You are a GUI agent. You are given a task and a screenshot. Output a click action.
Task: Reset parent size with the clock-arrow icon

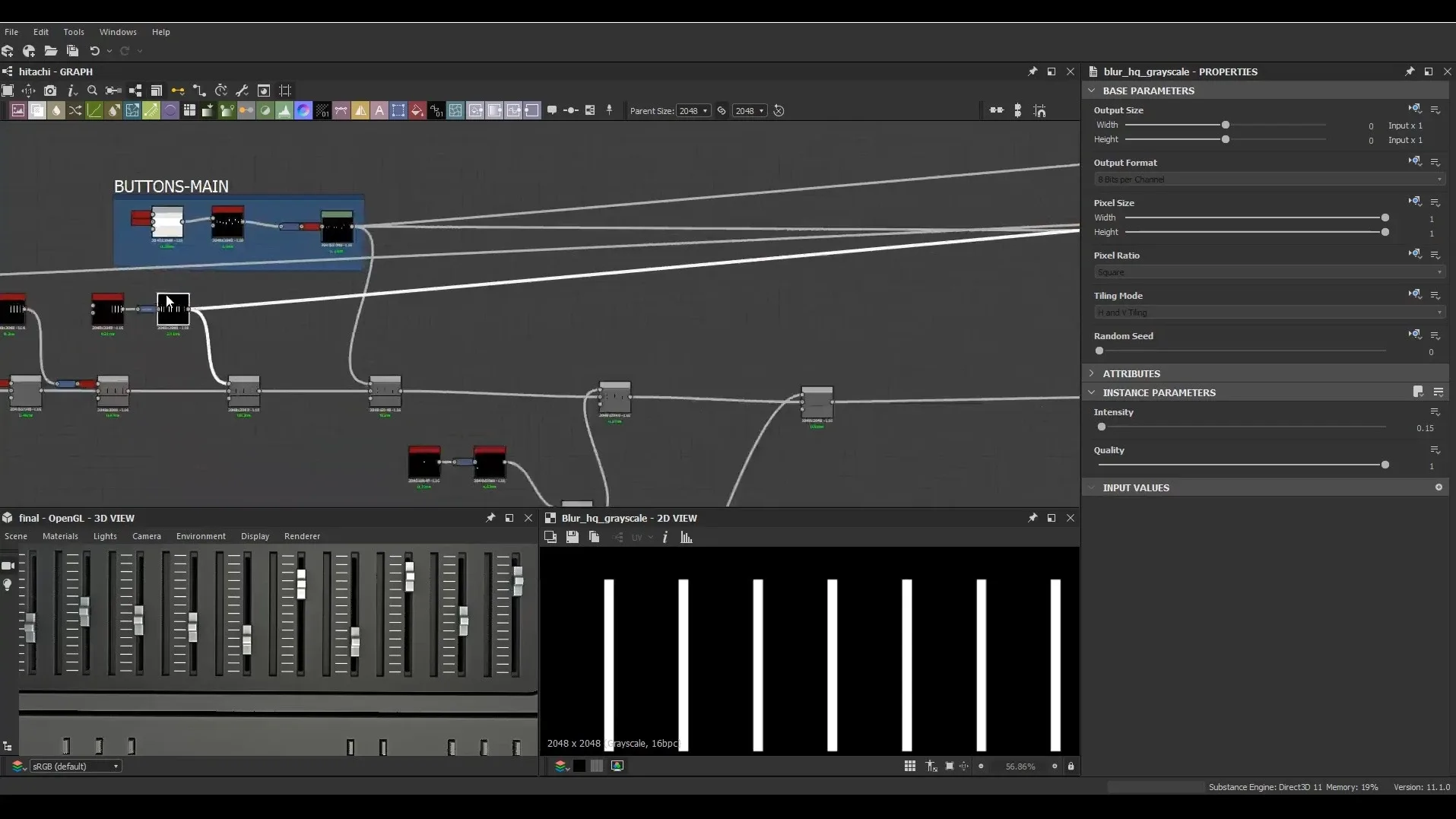779,111
